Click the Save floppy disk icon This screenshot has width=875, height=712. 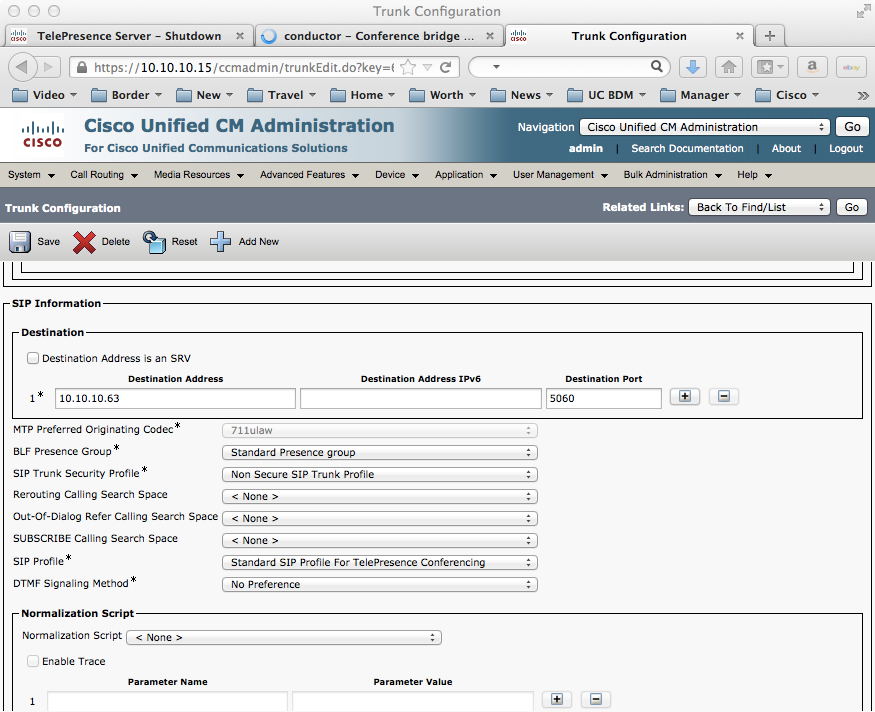click(x=20, y=242)
